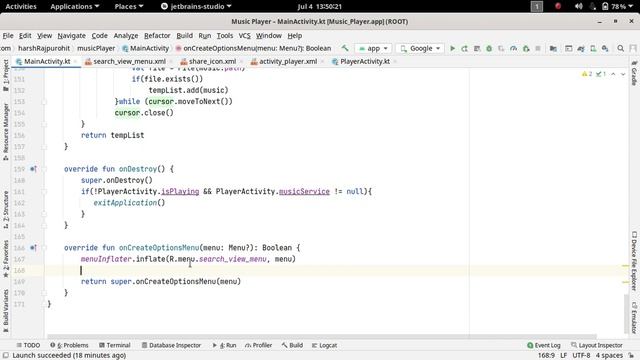Open Search Everywhere magnifier icon

pos(620,48)
